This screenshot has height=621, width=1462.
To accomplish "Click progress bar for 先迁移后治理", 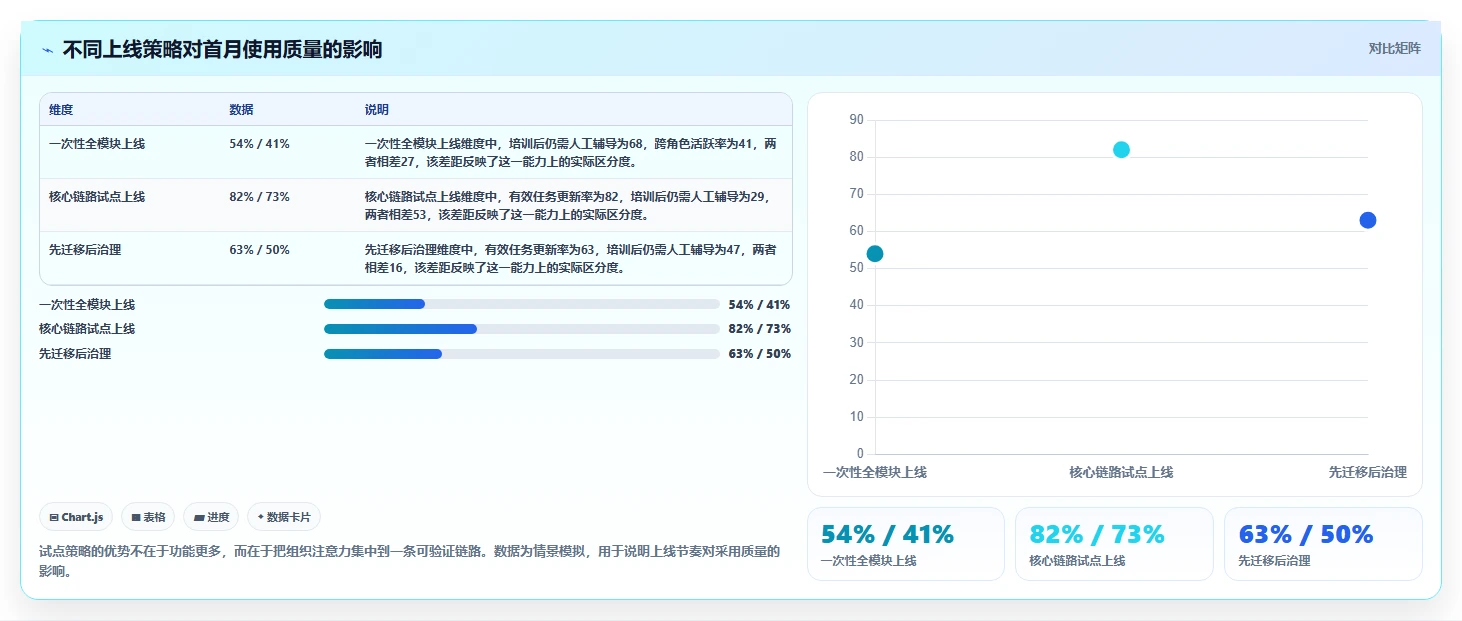I will tap(522, 354).
